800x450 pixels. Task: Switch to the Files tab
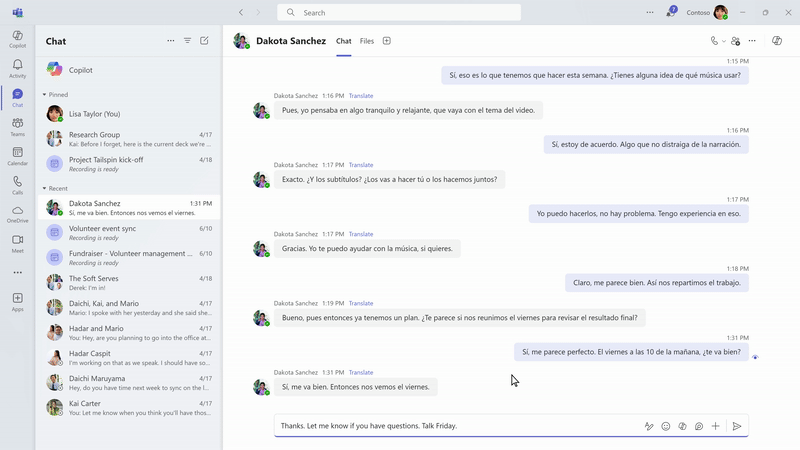(367, 41)
